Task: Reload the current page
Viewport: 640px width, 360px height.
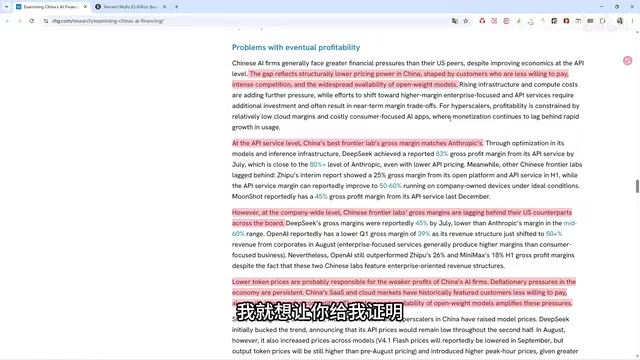Action: [x=31, y=21]
